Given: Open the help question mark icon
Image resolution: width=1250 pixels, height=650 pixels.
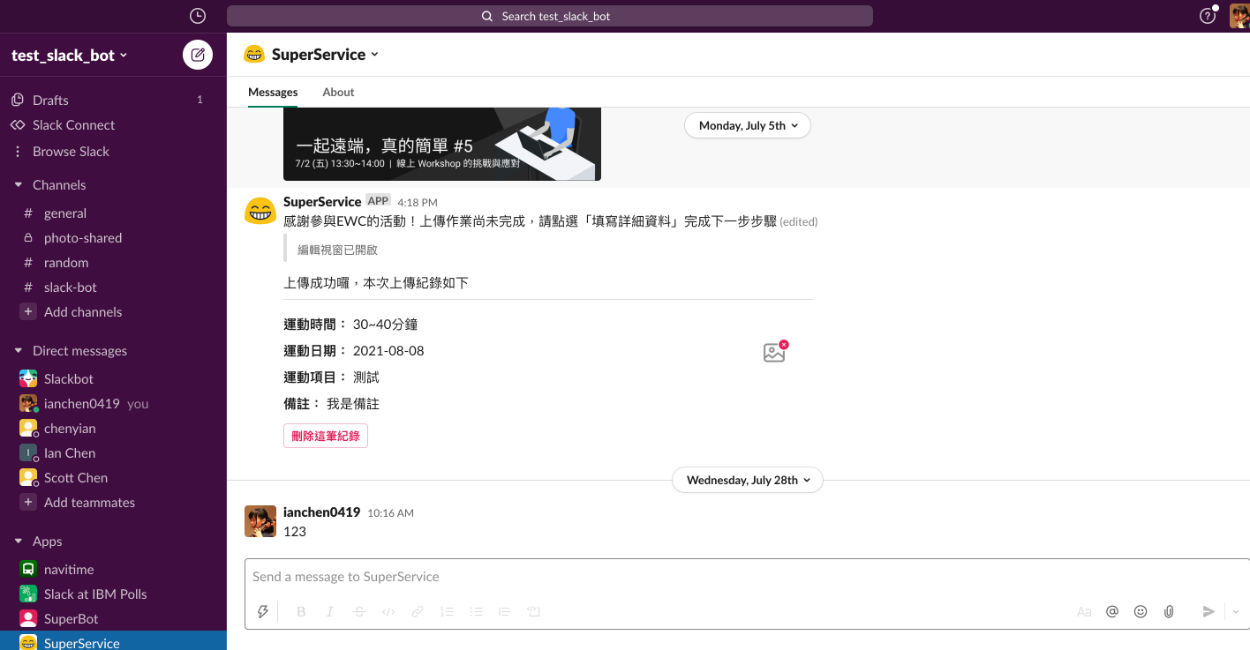Looking at the screenshot, I should [x=1207, y=16].
